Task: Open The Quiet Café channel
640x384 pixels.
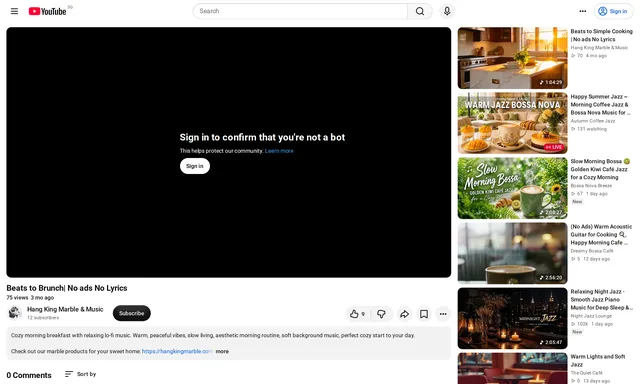Action: [x=587, y=373]
